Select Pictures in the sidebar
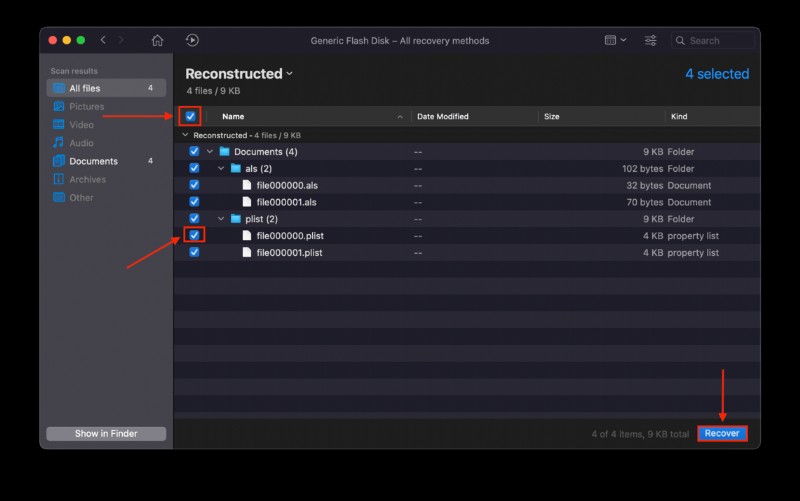The image size is (800, 501). click(86, 107)
